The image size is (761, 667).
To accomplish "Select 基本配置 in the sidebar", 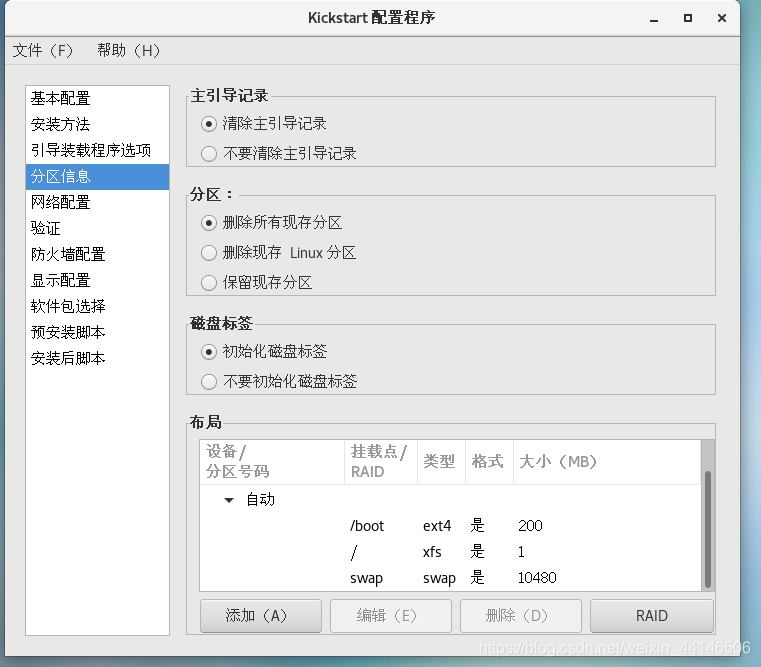I will click(x=97, y=99).
